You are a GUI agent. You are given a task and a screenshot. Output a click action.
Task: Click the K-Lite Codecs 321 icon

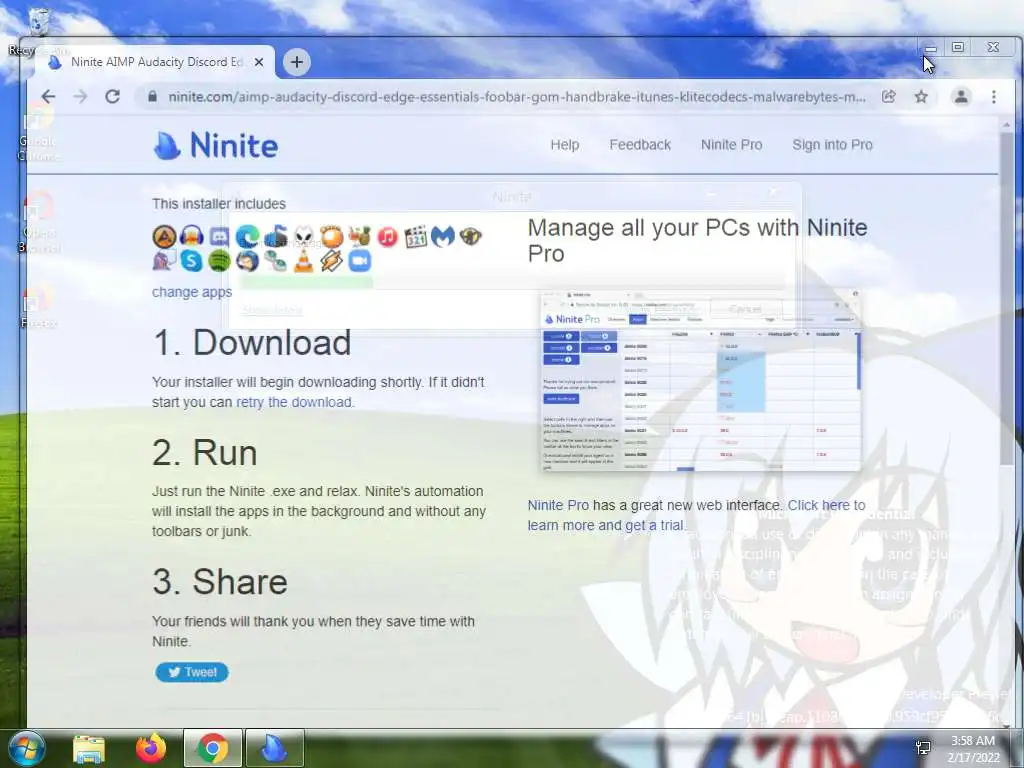coord(415,236)
